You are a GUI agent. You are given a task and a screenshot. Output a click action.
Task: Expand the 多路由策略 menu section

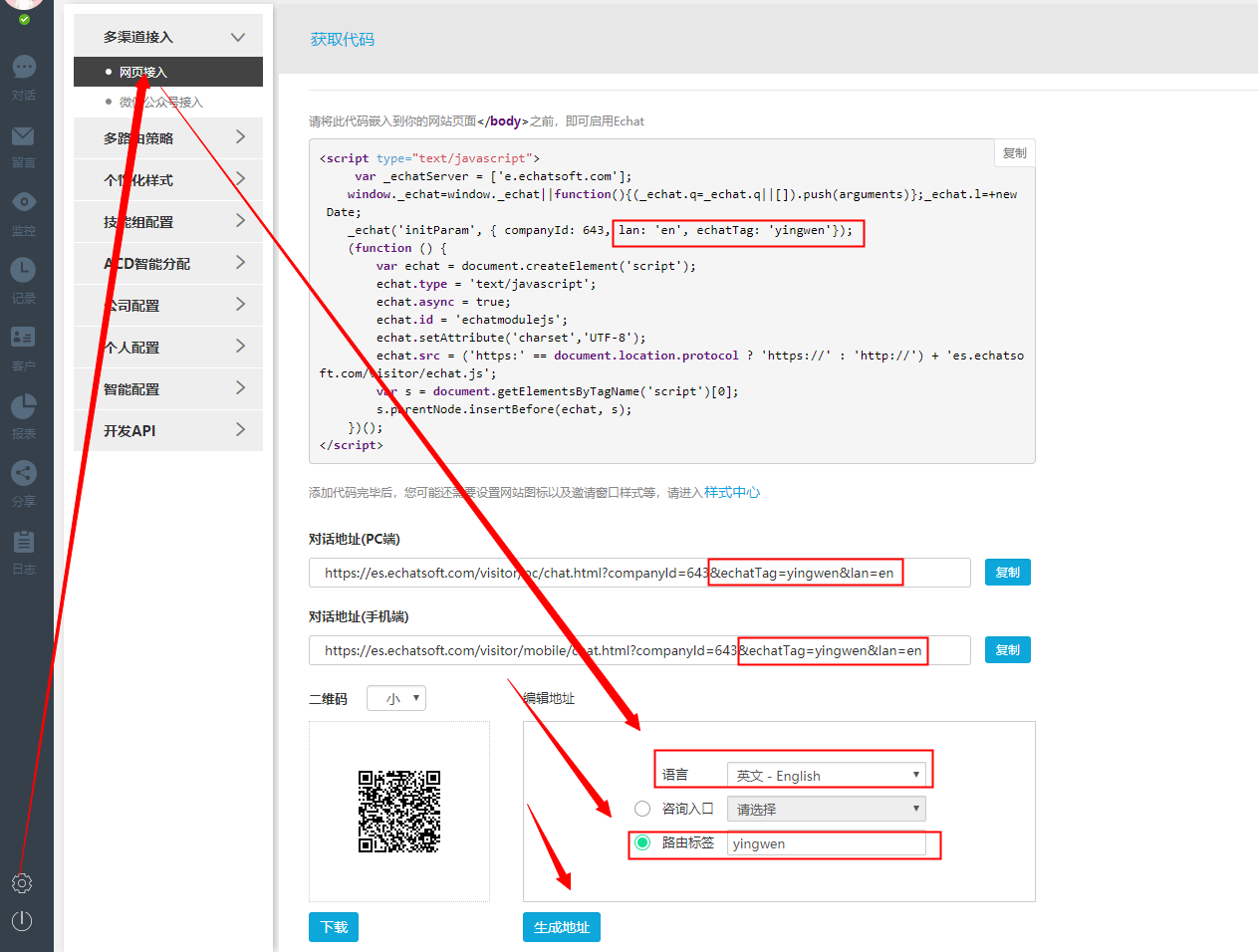(x=168, y=137)
